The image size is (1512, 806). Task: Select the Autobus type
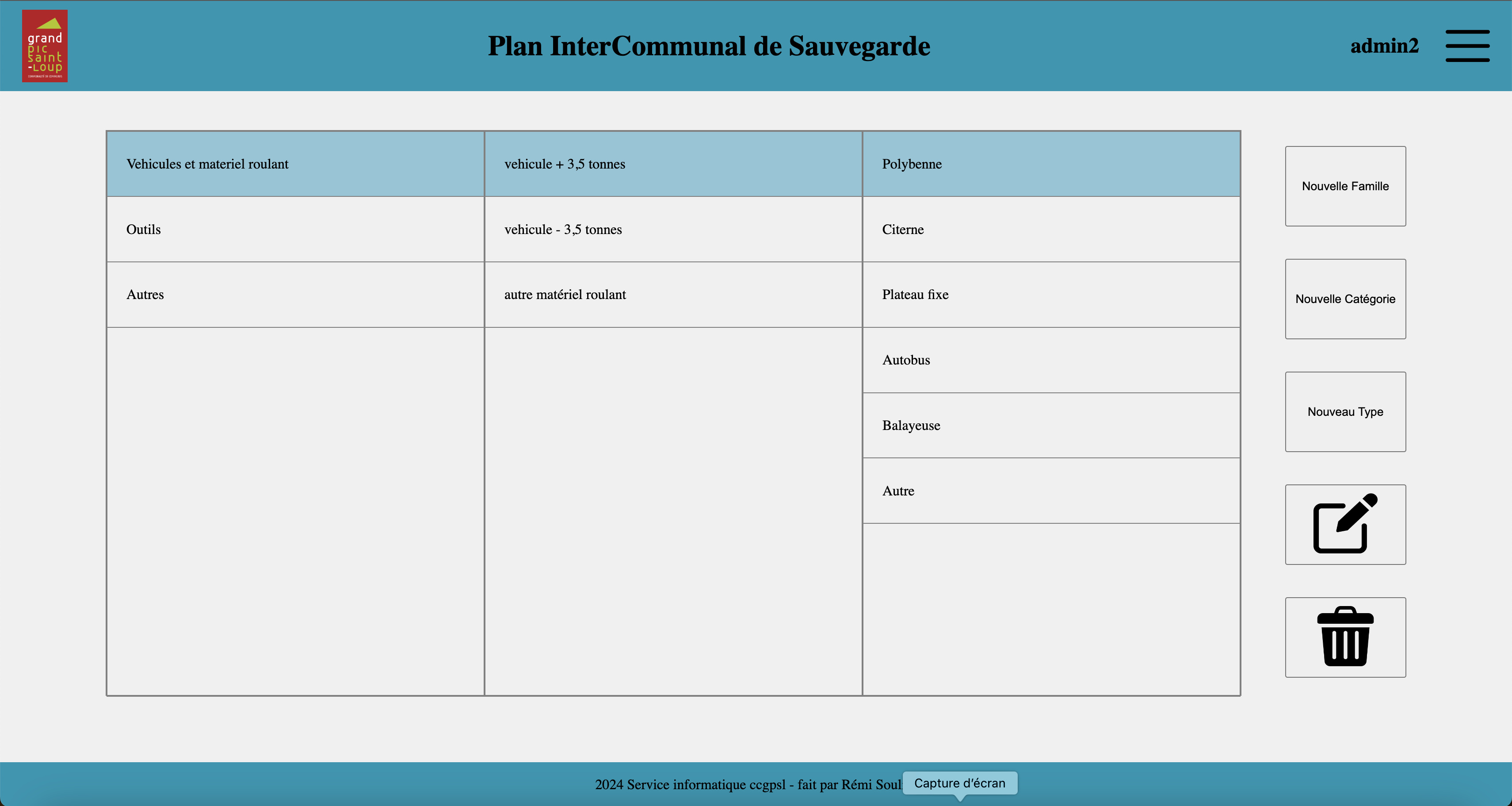point(1050,360)
